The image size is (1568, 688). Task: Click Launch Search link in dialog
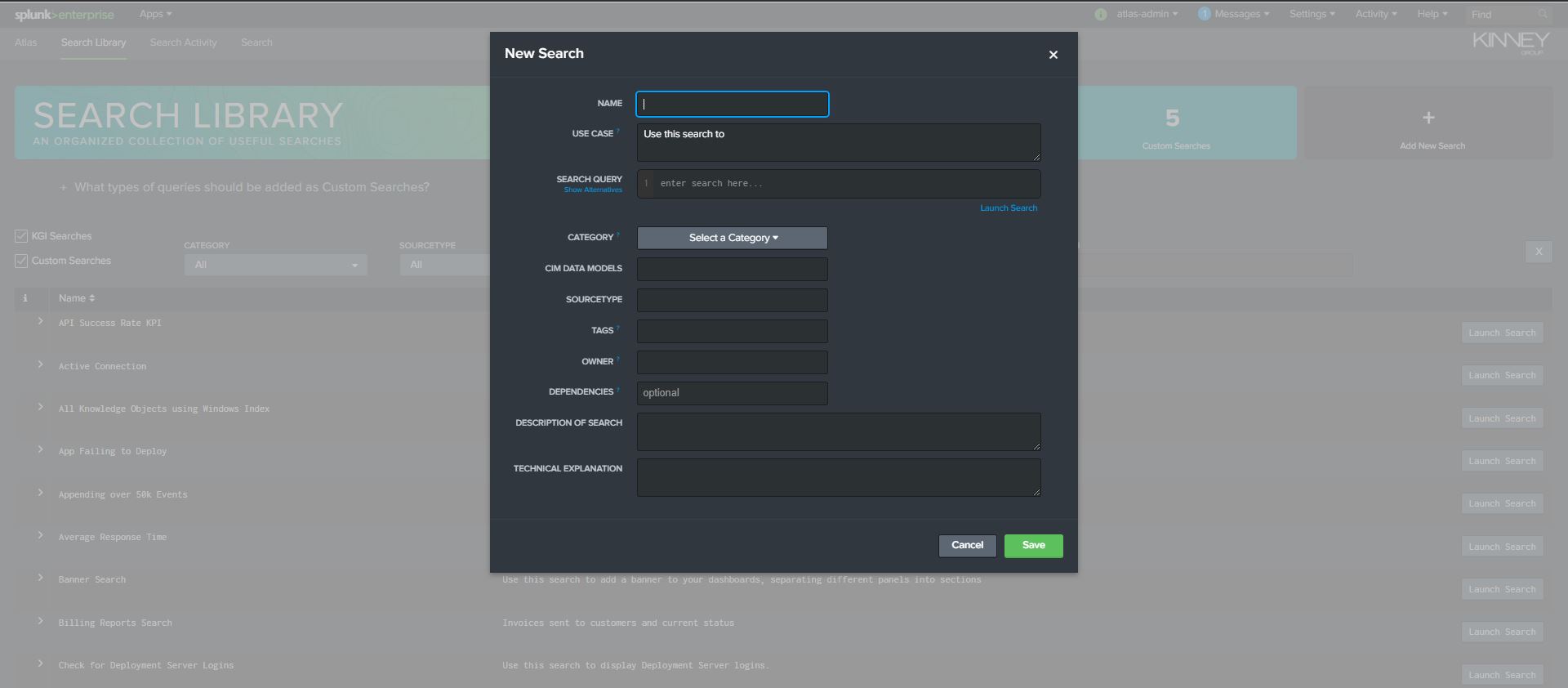[1009, 208]
